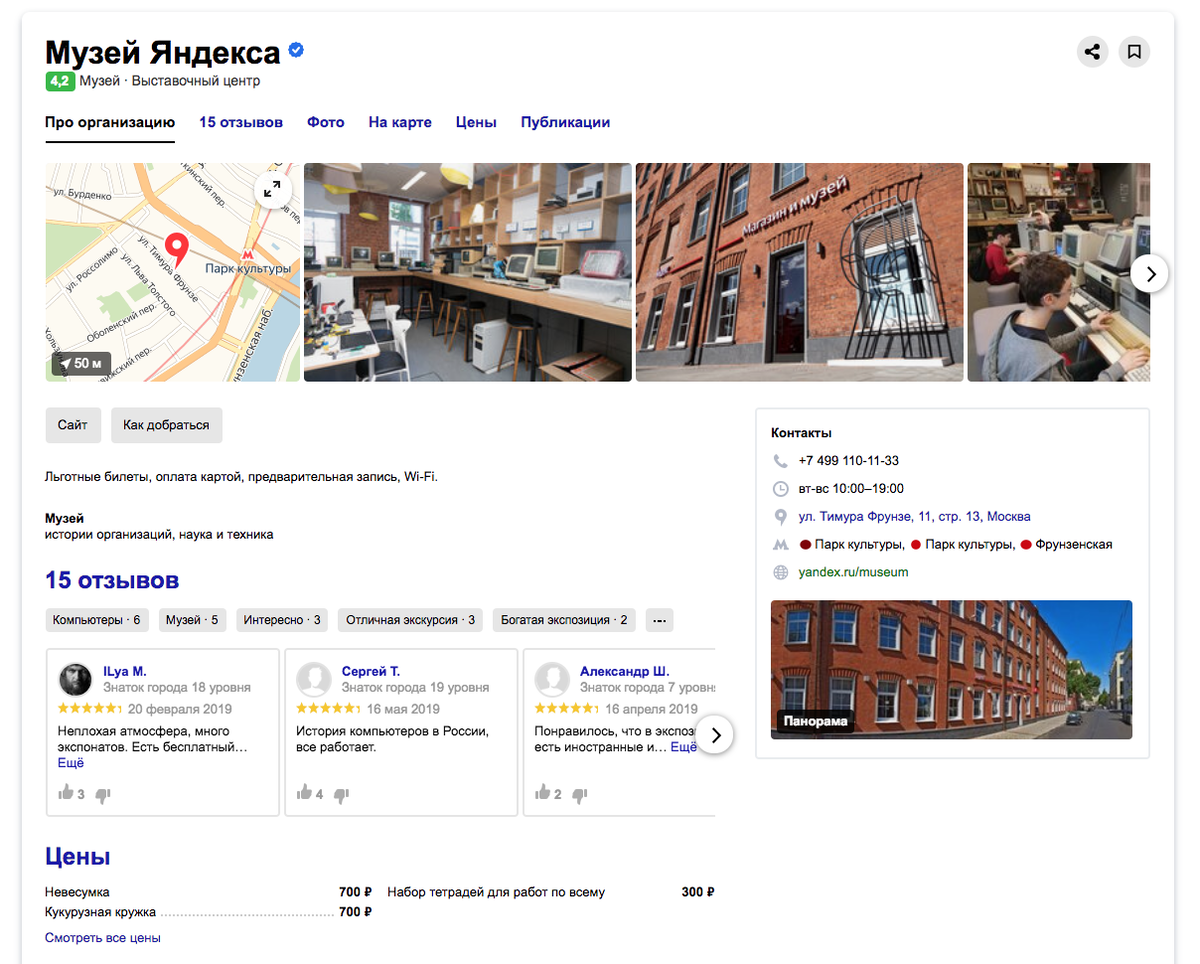This screenshot has height=964, width=1200.
Task: Open the Панорама street view thumbnail
Action: pyautogui.click(x=951, y=670)
